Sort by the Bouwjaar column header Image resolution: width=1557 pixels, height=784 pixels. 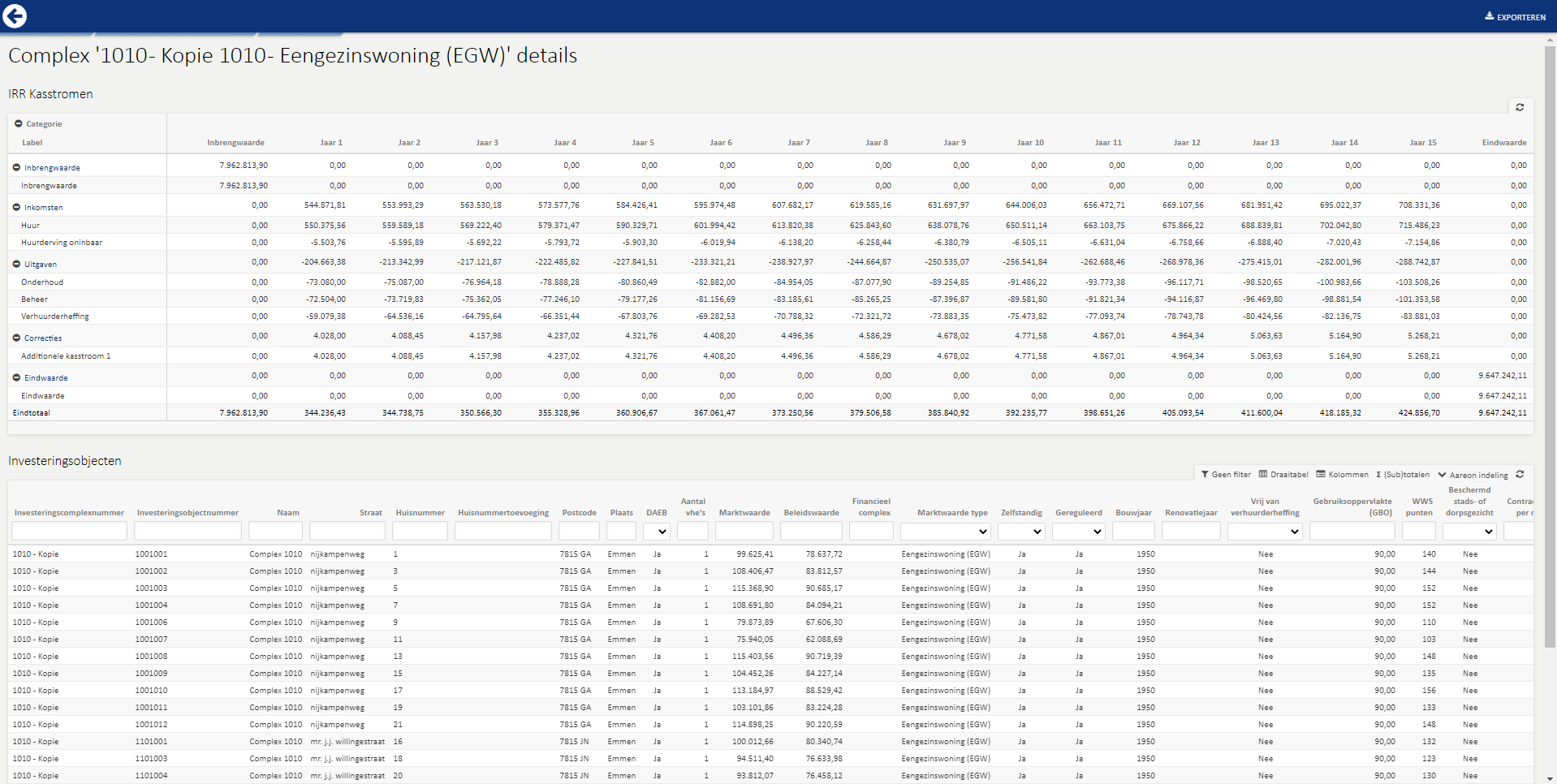click(1133, 513)
